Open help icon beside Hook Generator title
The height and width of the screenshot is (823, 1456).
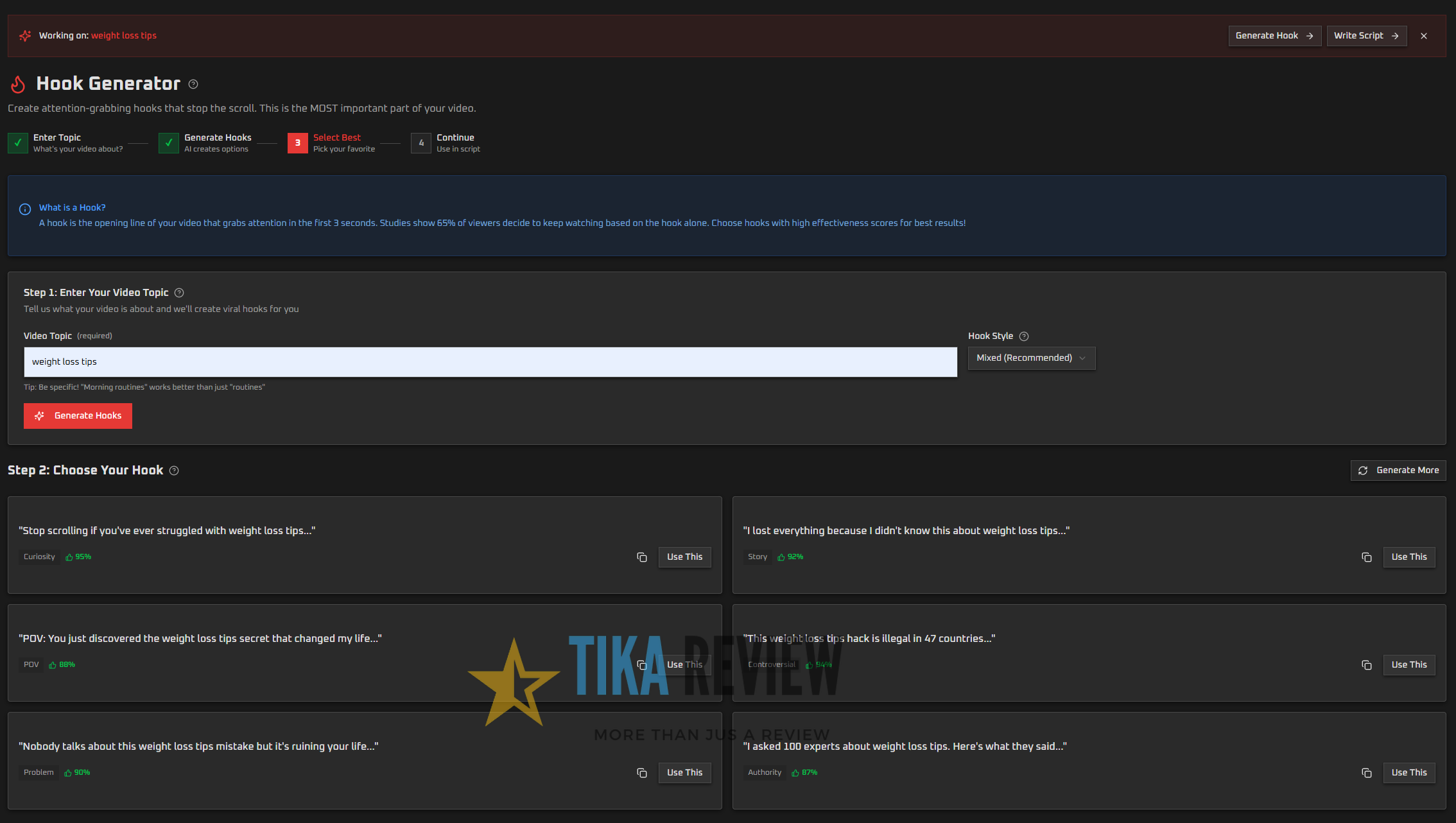[x=193, y=84]
